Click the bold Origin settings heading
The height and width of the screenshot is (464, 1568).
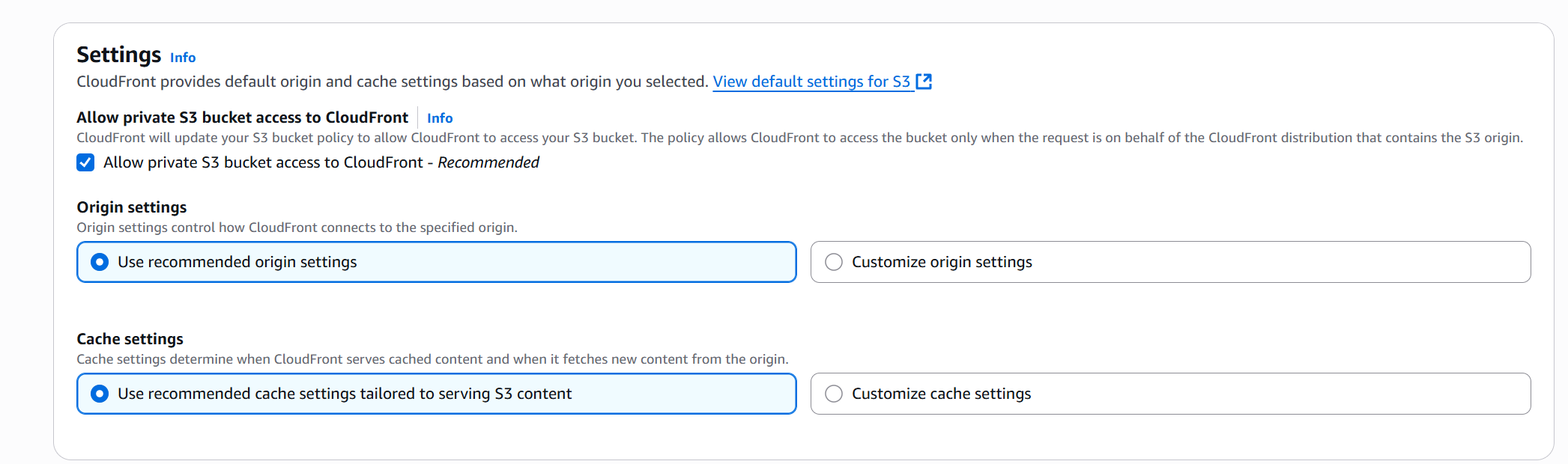[x=132, y=207]
